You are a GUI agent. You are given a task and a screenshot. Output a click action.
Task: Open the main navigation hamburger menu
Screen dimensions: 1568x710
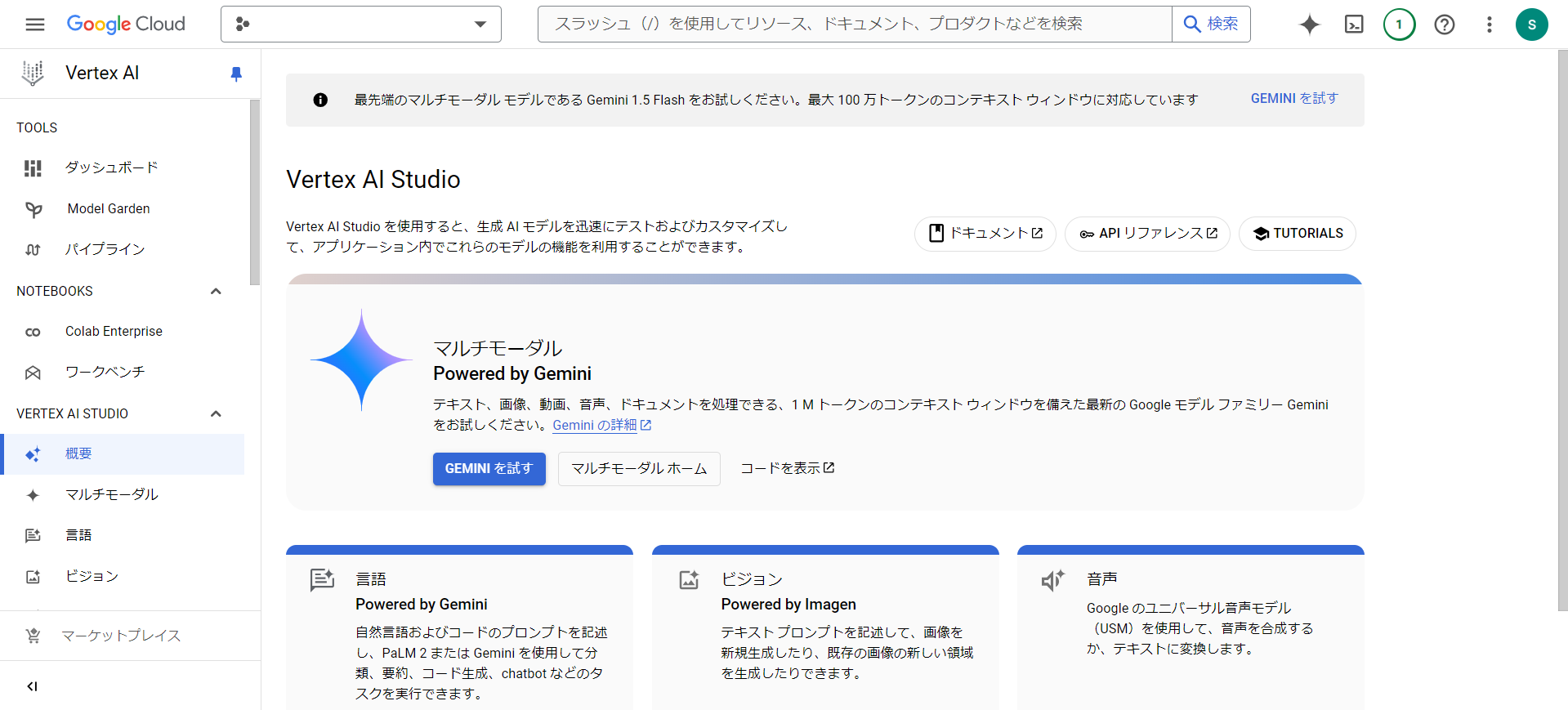point(35,25)
